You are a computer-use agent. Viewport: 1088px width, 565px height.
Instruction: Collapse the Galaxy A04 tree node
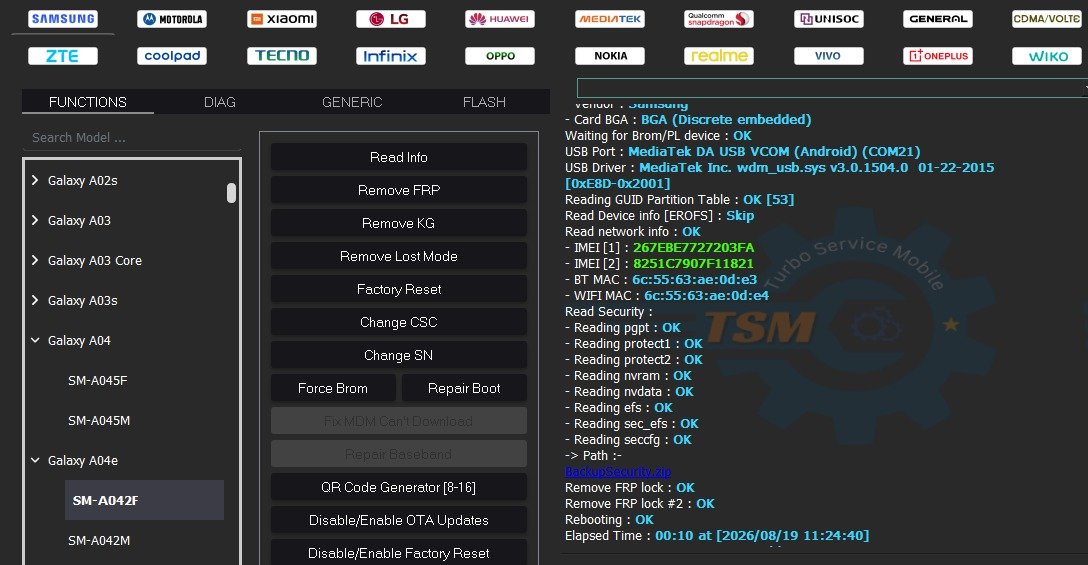tap(35, 341)
